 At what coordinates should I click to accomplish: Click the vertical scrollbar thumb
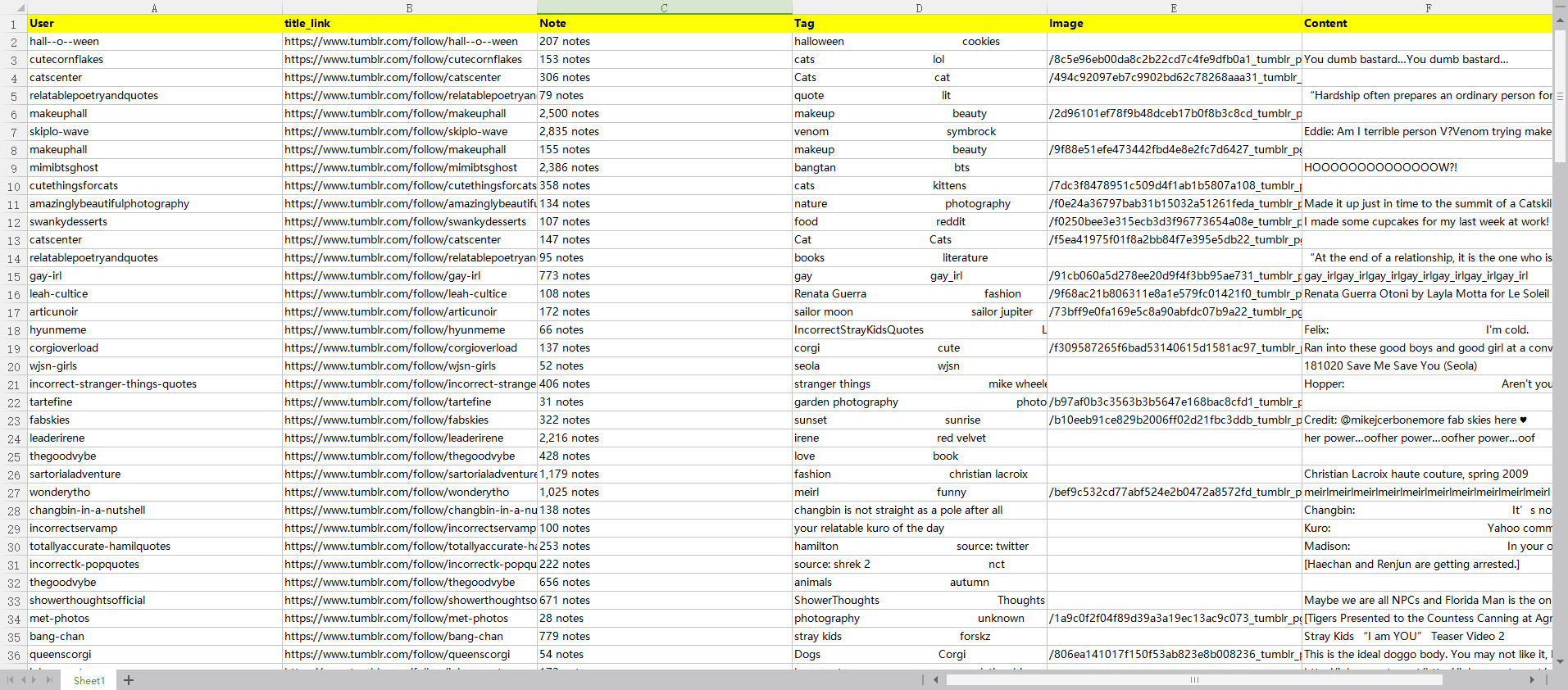pyautogui.click(x=1560, y=95)
